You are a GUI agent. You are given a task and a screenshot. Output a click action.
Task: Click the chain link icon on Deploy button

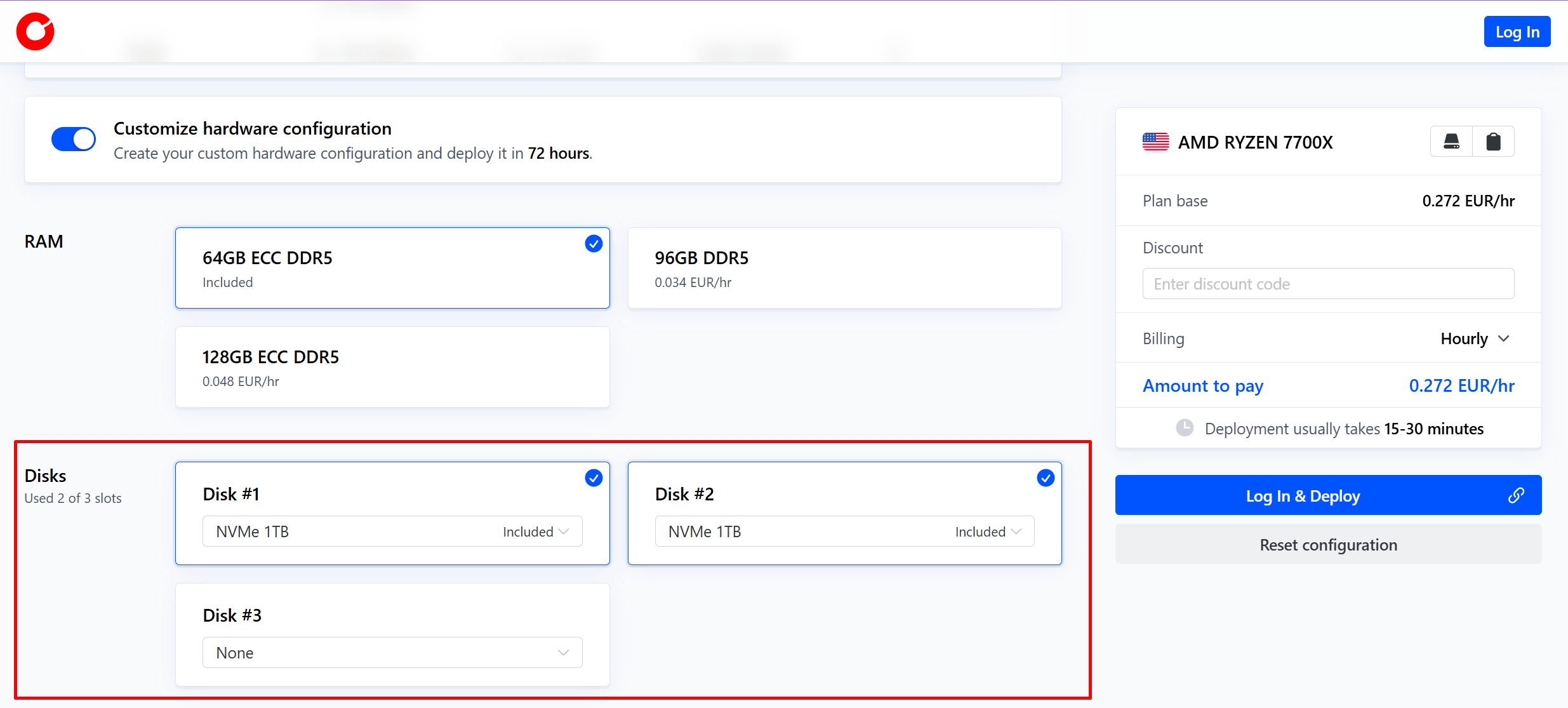[x=1516, y=495]
